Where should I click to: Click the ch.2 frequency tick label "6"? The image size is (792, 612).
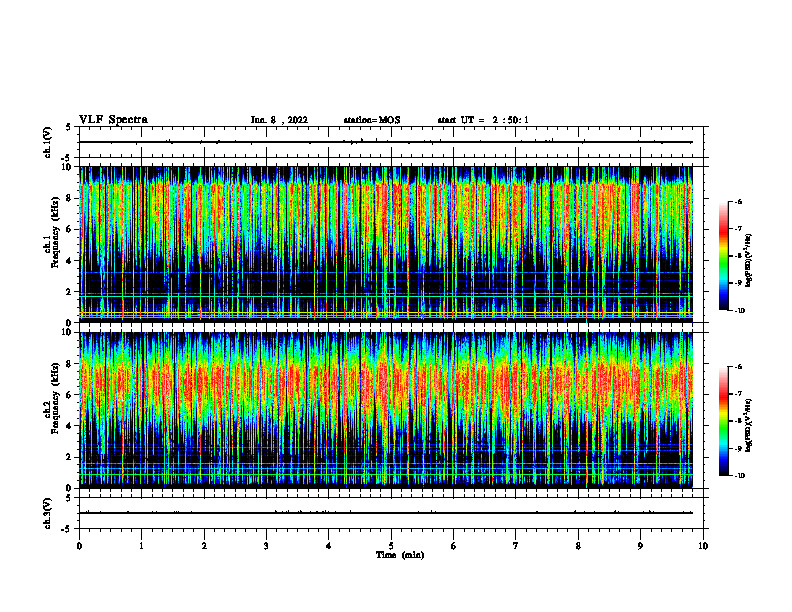pyautogui.click(x=69, y=395)
